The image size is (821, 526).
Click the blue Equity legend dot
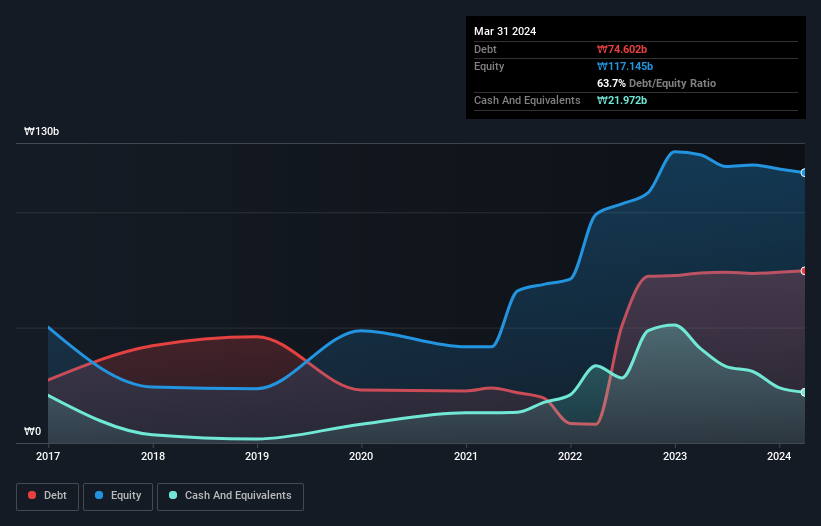pyautogui.click(x=99, y=495)
